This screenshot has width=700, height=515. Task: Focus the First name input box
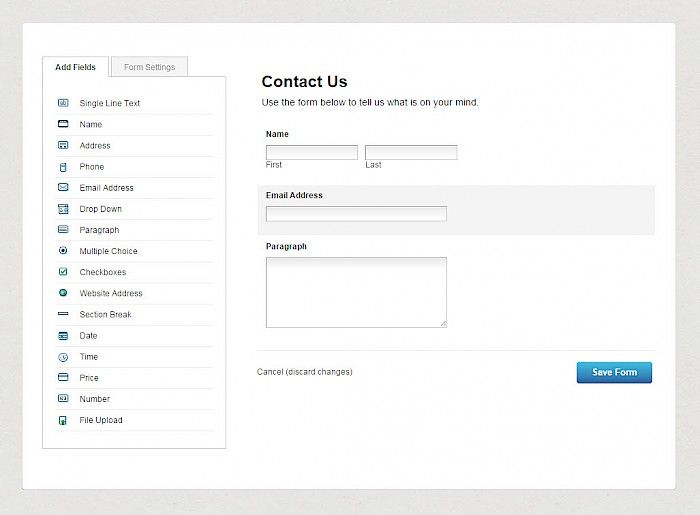[312, 152]
